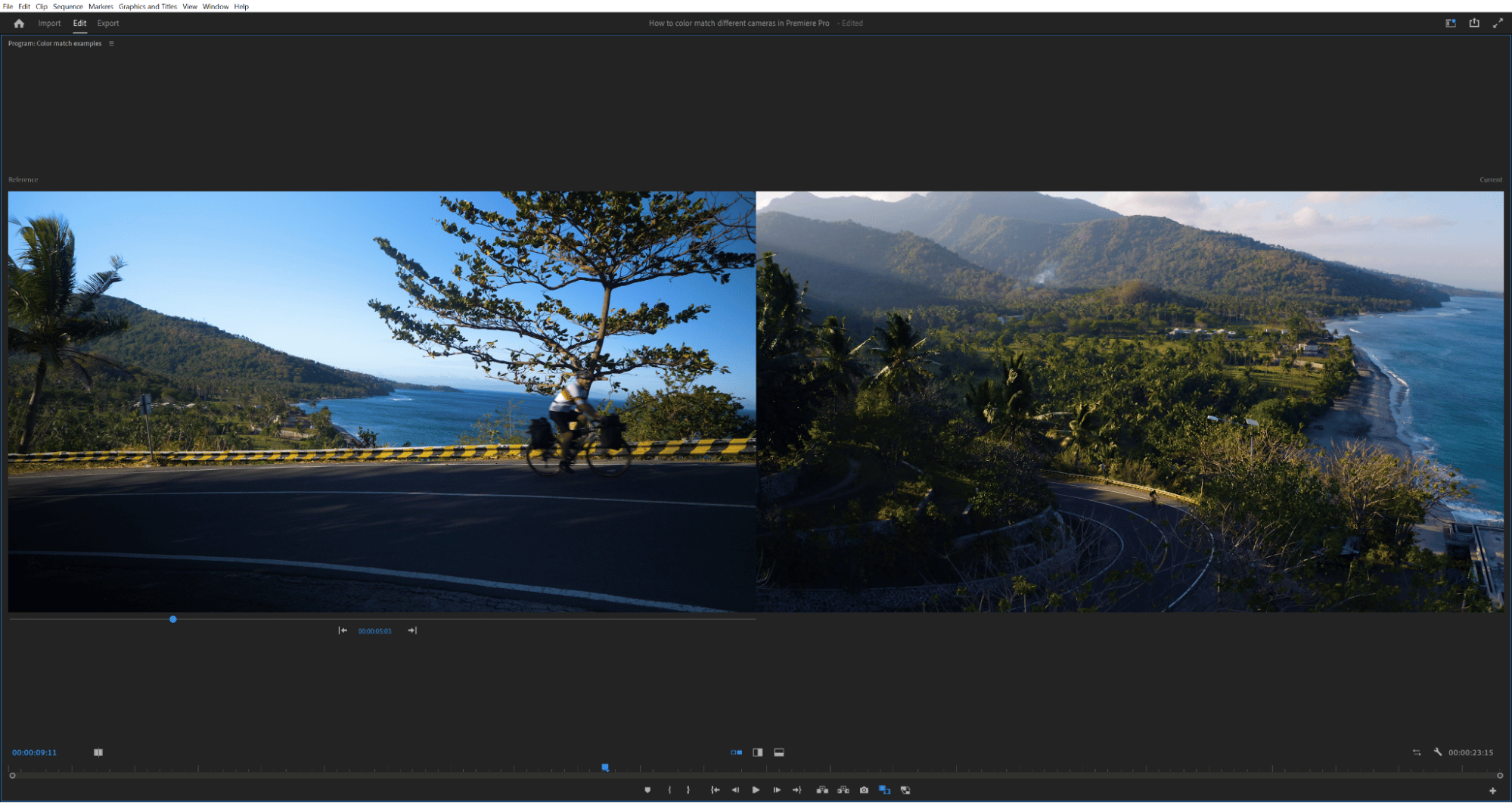Click the Home icon
This screenshot has height=803, width=1512.
click(19, 23)
